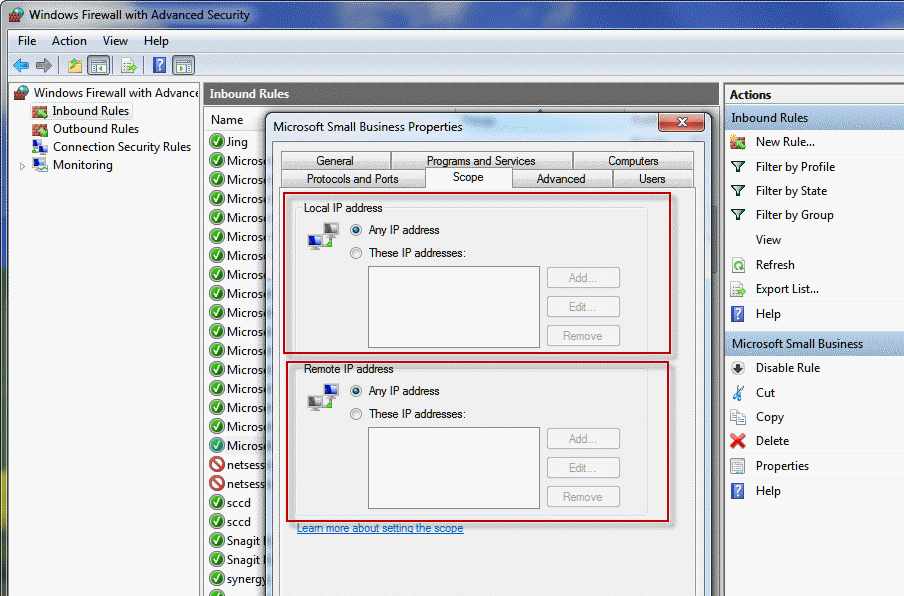Select Local 'Any IP address' radio button
The image size is (904, 596).
(356, 230)
